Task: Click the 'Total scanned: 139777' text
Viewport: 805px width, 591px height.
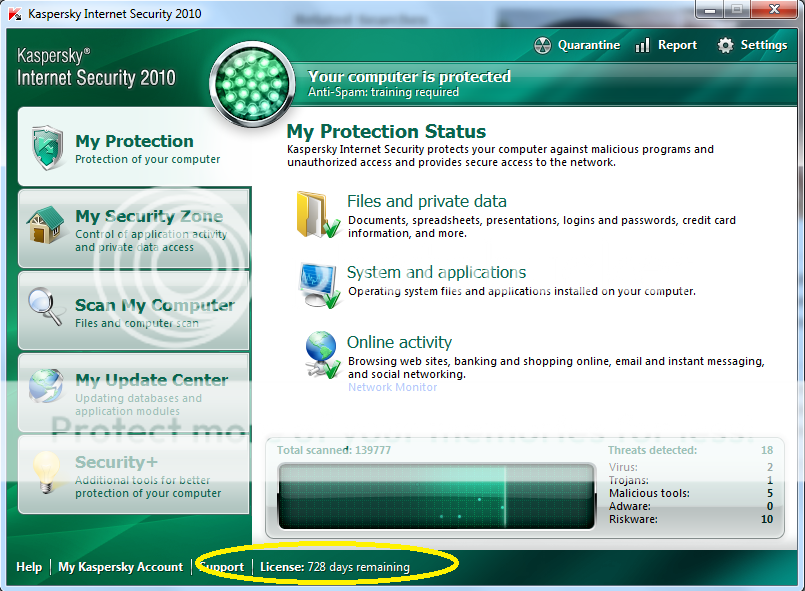Action: coord(334,450)
